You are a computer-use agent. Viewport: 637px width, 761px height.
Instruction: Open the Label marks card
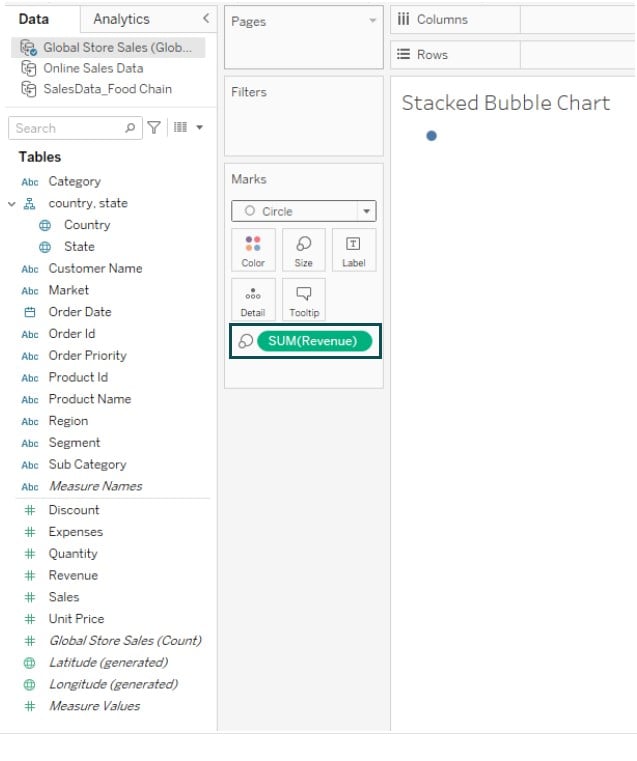pos(354,250)
